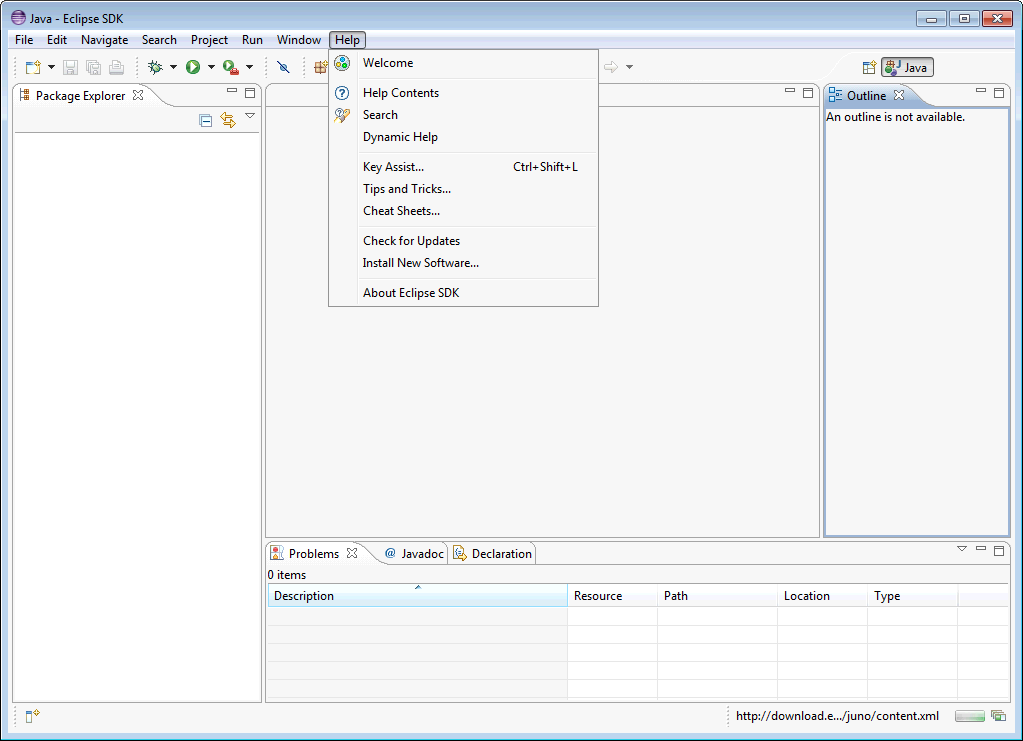1023x741 pixels.
Task: Choose Check for Updates menu entry
Action: click(x=411, y=241)
